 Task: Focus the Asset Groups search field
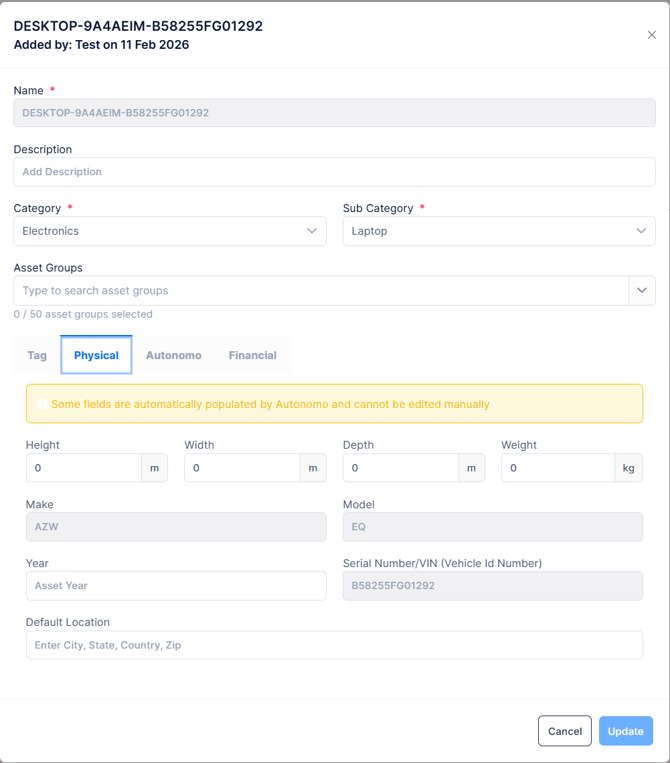coord(320,291)
